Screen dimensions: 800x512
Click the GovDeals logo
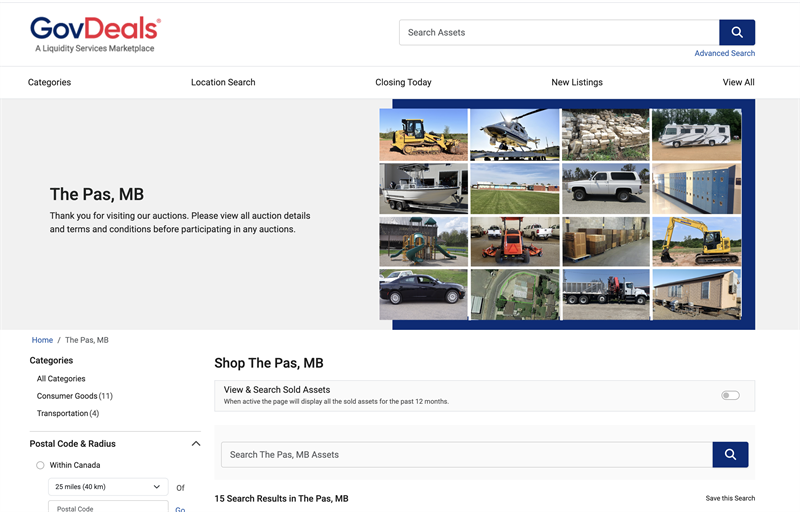pyautogui.click(x=95, y=34)
